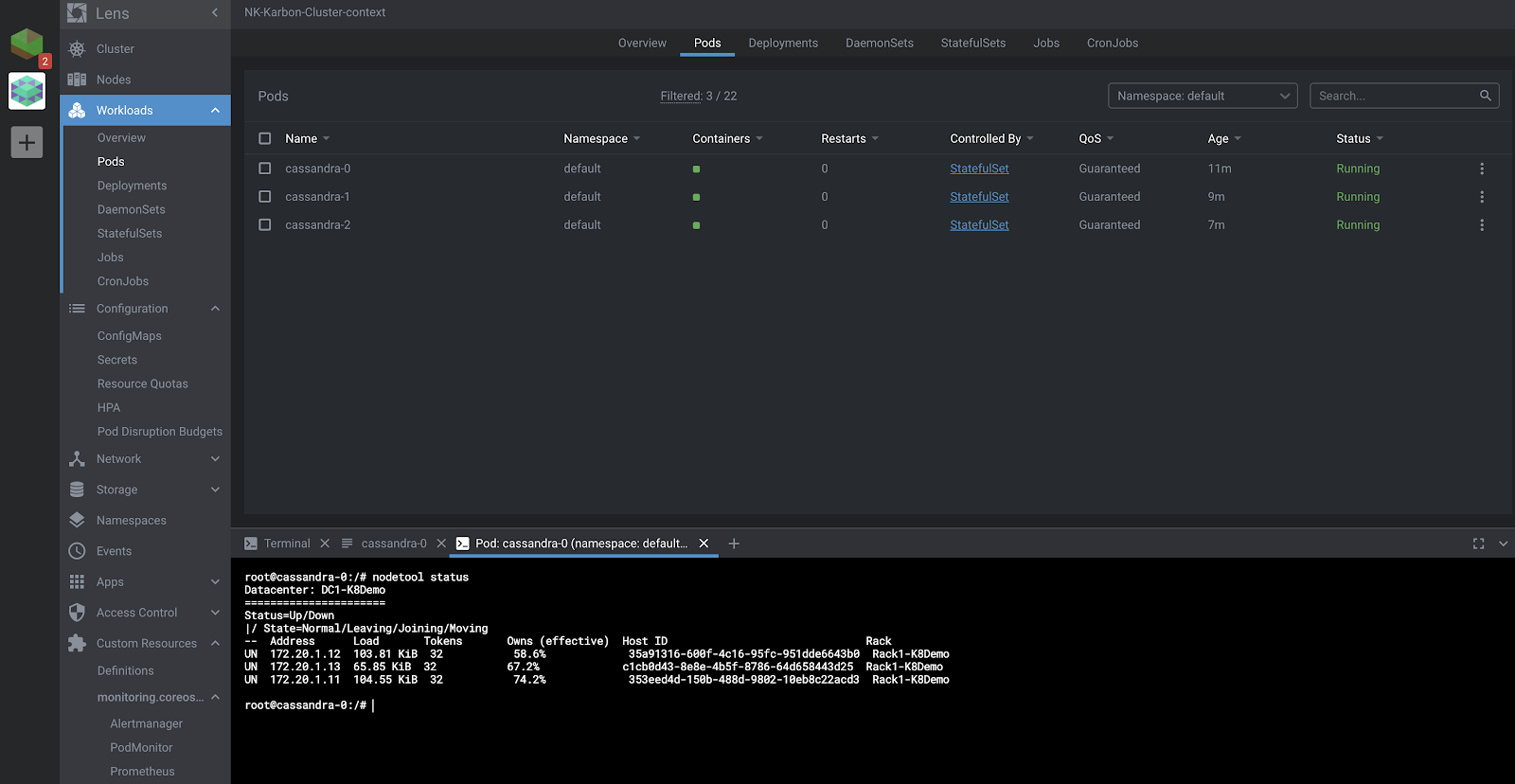This screenshot has width=1515, height=784.
Task: Maximize the terminal dock panel
Action: pyautogui.click(x=1479, y=543)
